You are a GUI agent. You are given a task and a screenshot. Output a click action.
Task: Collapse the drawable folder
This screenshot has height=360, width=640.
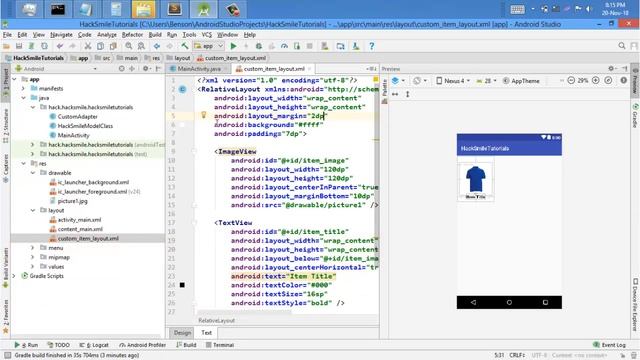tap(33, 173)
